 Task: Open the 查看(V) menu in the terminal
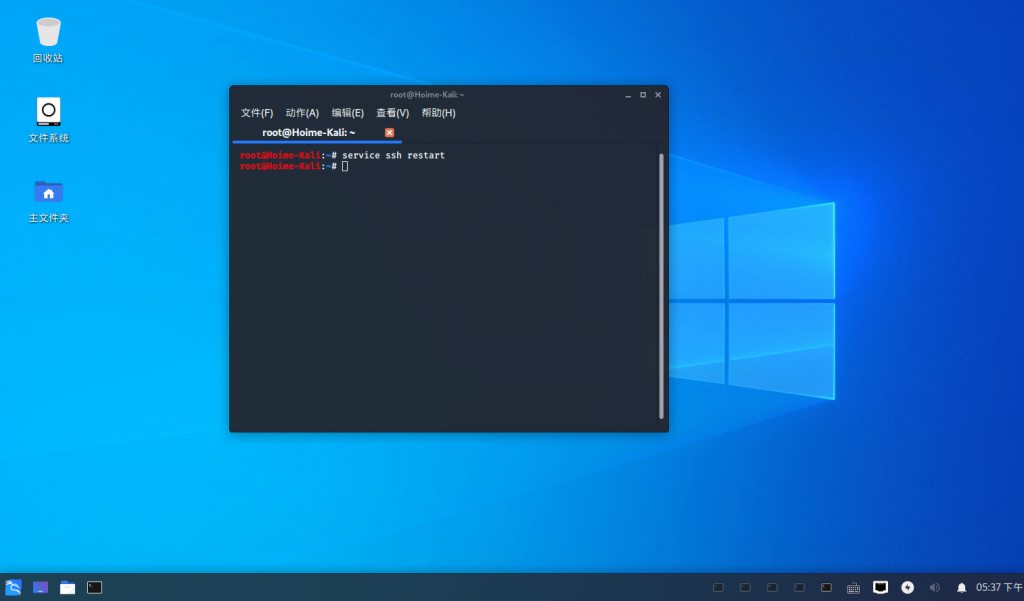(x=392, y=113)
